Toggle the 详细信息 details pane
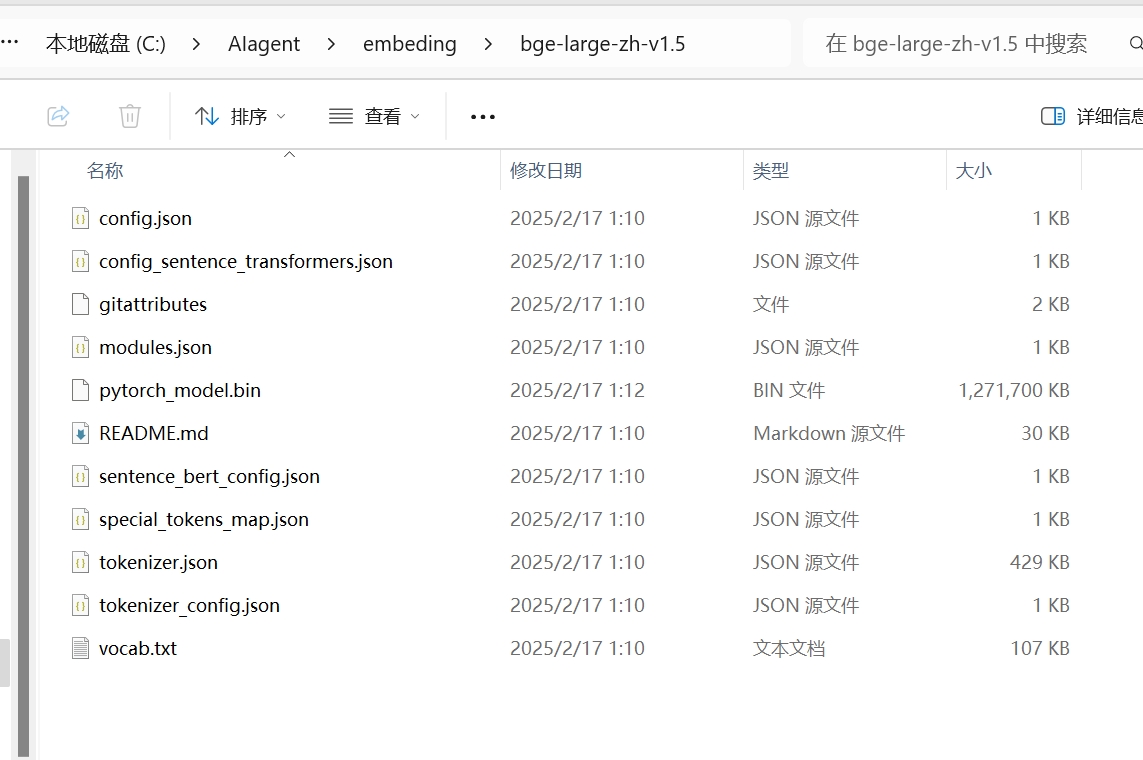 click(x=1091, y=117)
